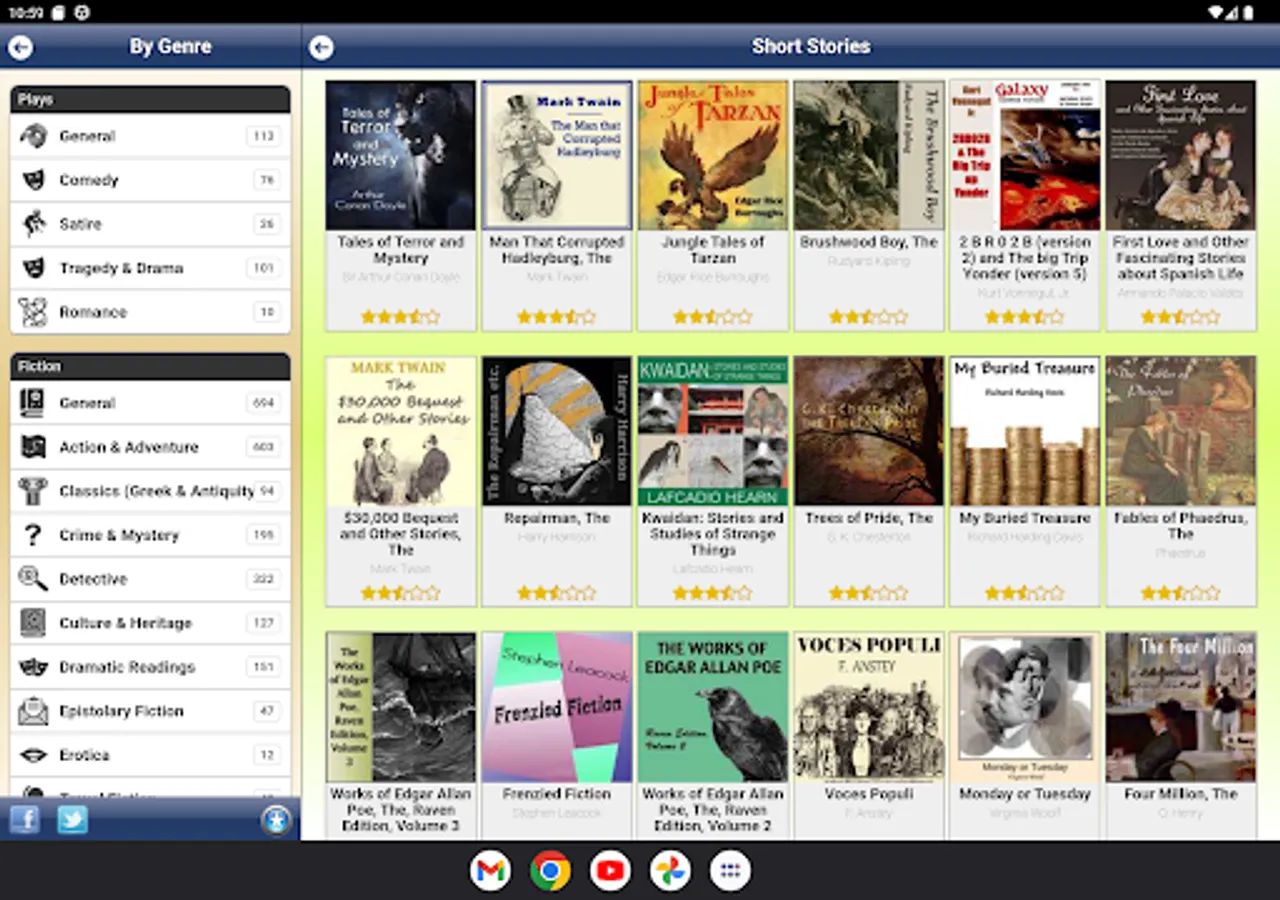The height and width of the screenshot is (900, 1280).
Task: Choose the Tragedy & Drama genre
Action: [150, 268]
